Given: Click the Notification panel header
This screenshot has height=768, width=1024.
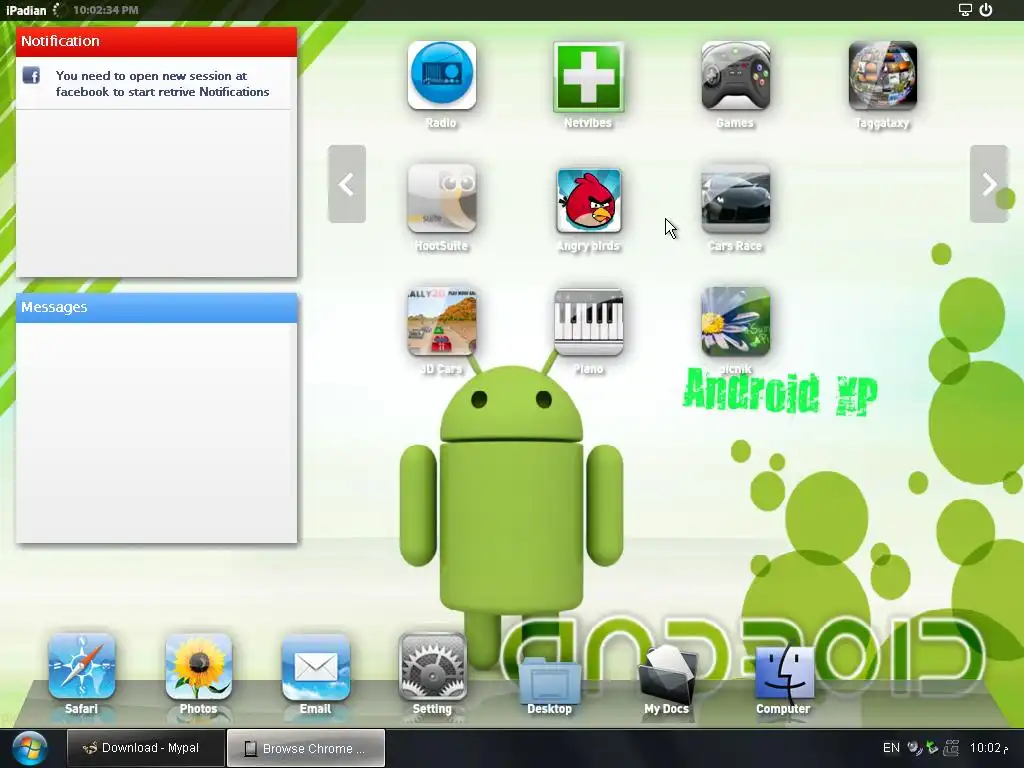Looking at the screenshot, I should (157, 41).
